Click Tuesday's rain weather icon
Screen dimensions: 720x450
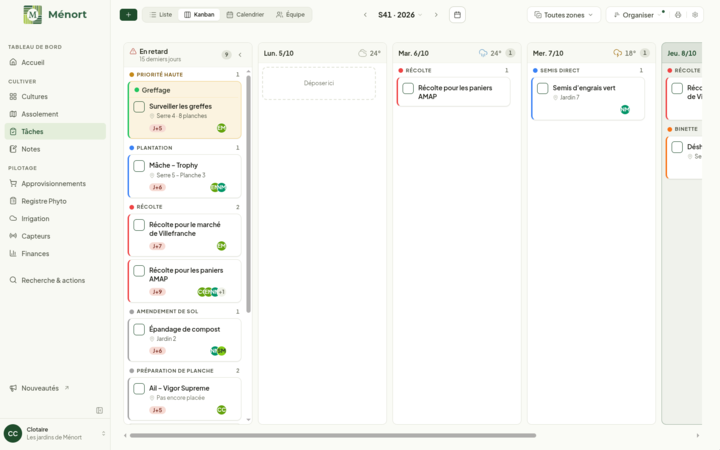coord(483,53)
